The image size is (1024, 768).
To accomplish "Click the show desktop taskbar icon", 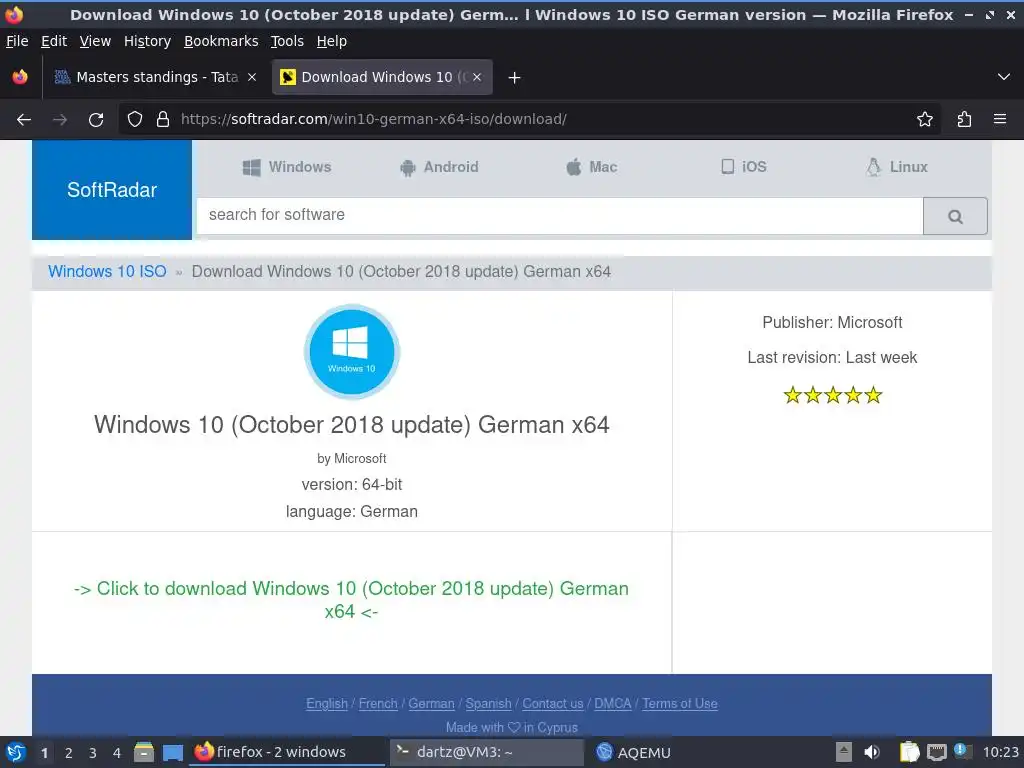I will (x=173, y=752).
